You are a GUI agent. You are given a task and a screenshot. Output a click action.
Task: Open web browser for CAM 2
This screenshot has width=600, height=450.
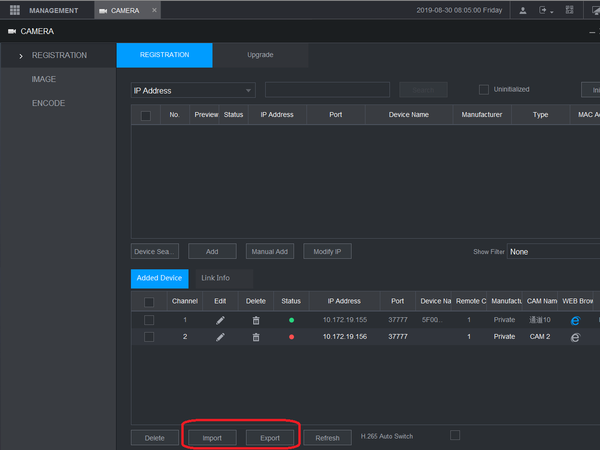pyautogui.click(x=575, y=337)
